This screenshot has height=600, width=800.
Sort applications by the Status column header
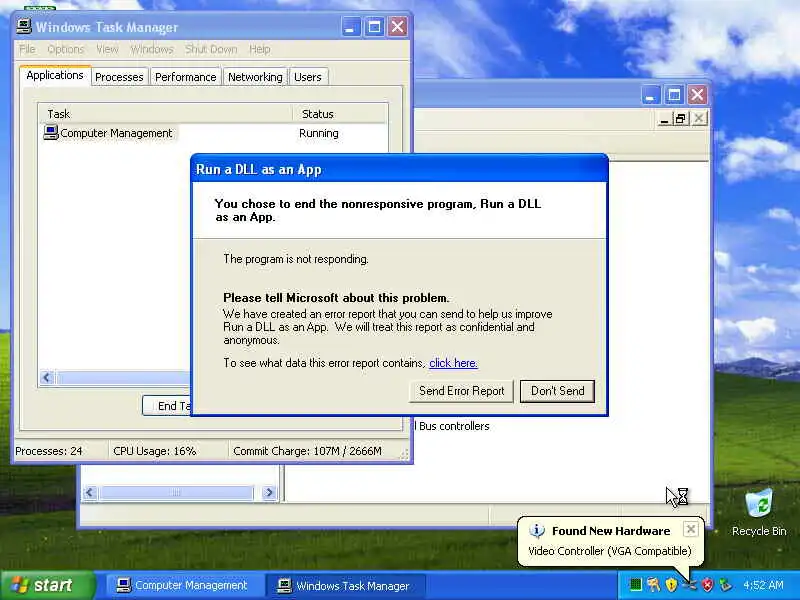339,114
